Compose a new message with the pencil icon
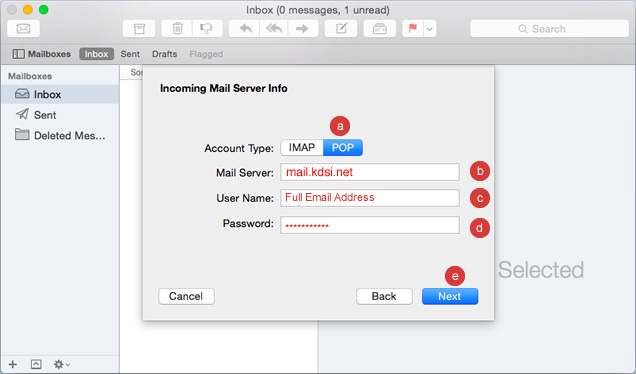Image resolution: width=636 pixels, height=374 pixels. 341,29
